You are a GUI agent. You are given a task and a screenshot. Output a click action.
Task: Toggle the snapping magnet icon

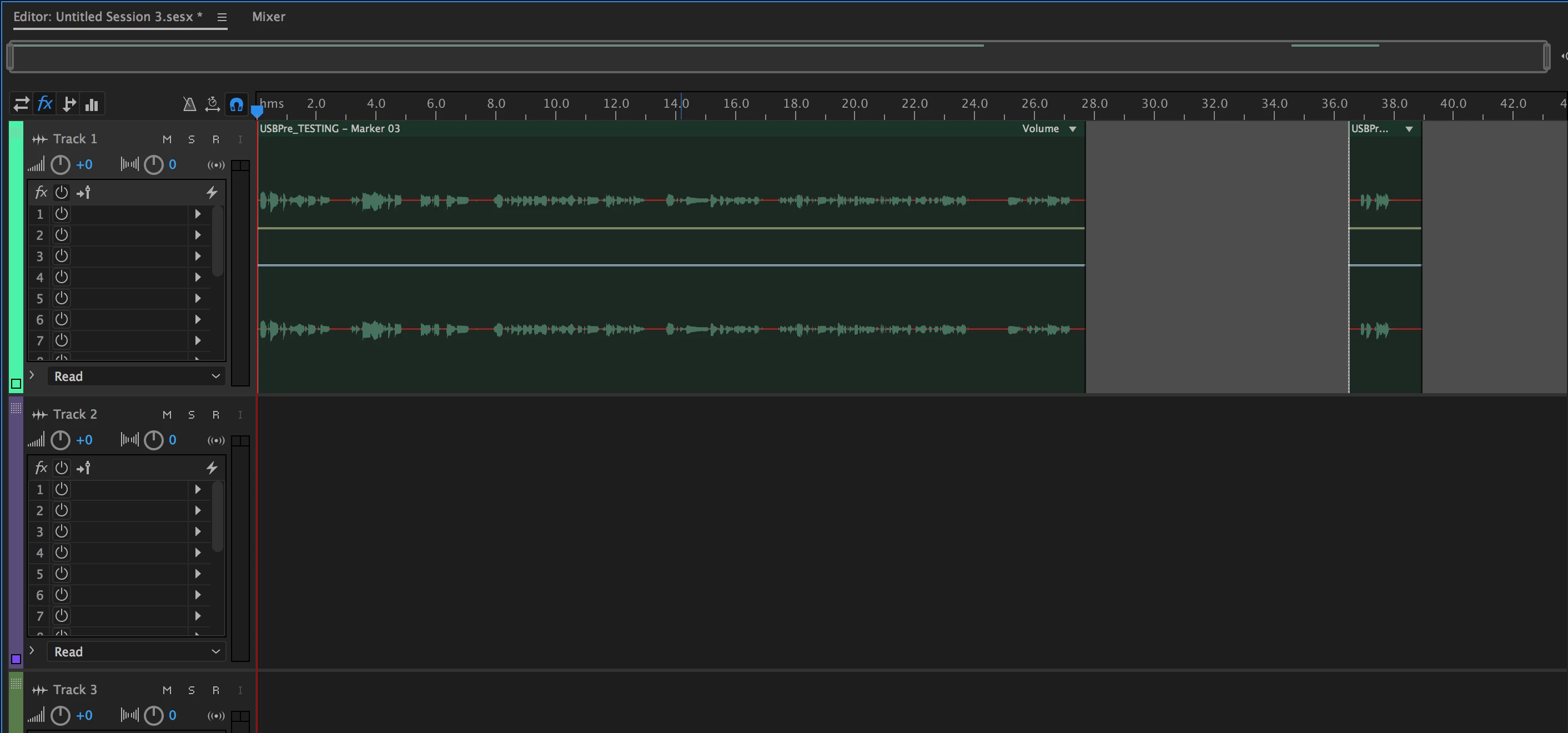pos(236,104)
